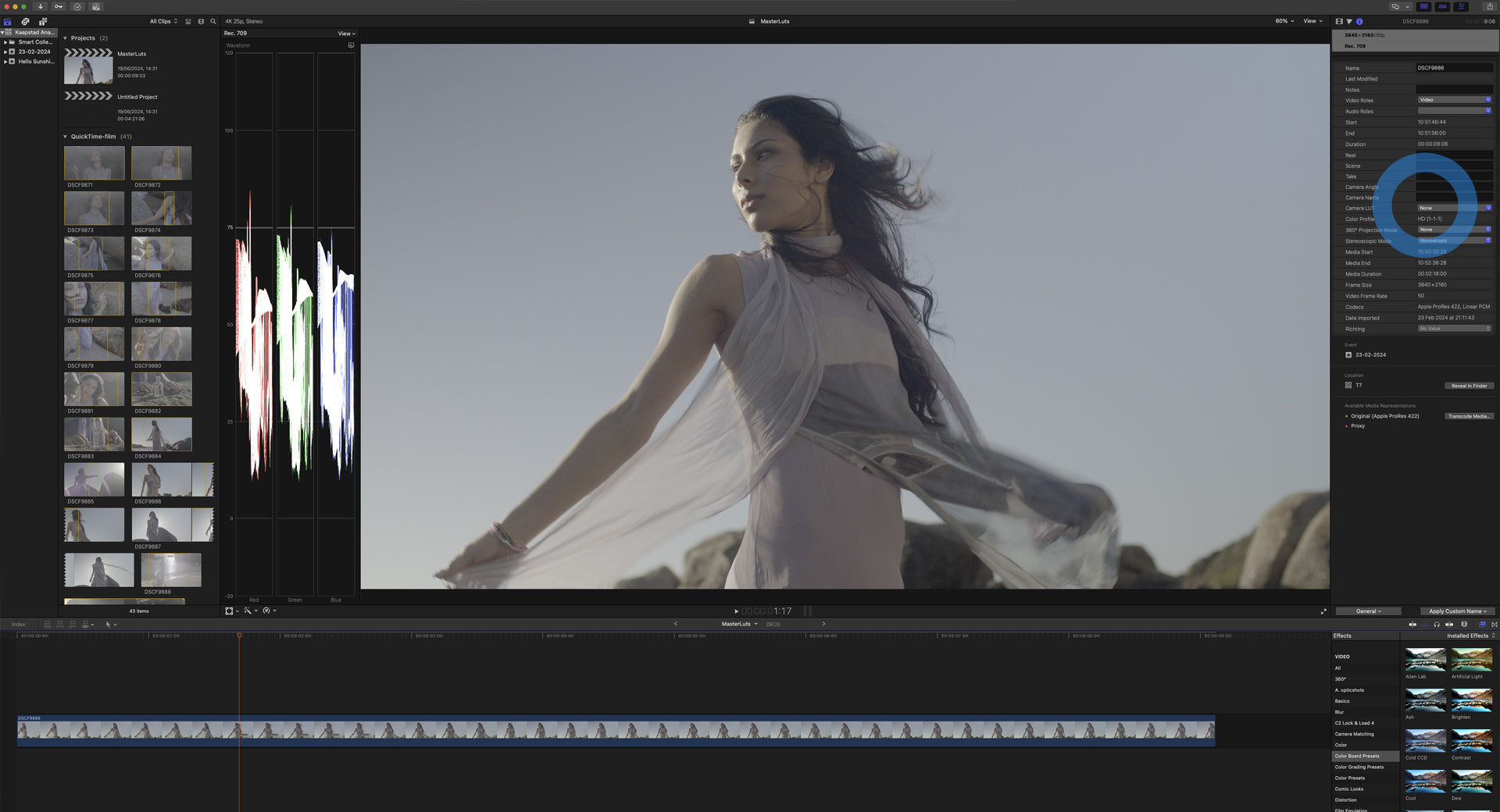Screen dimensions: 1500x812
Task: Click the comparison viewer speech bubbles icon
Action: click(x=1395, y=6)
